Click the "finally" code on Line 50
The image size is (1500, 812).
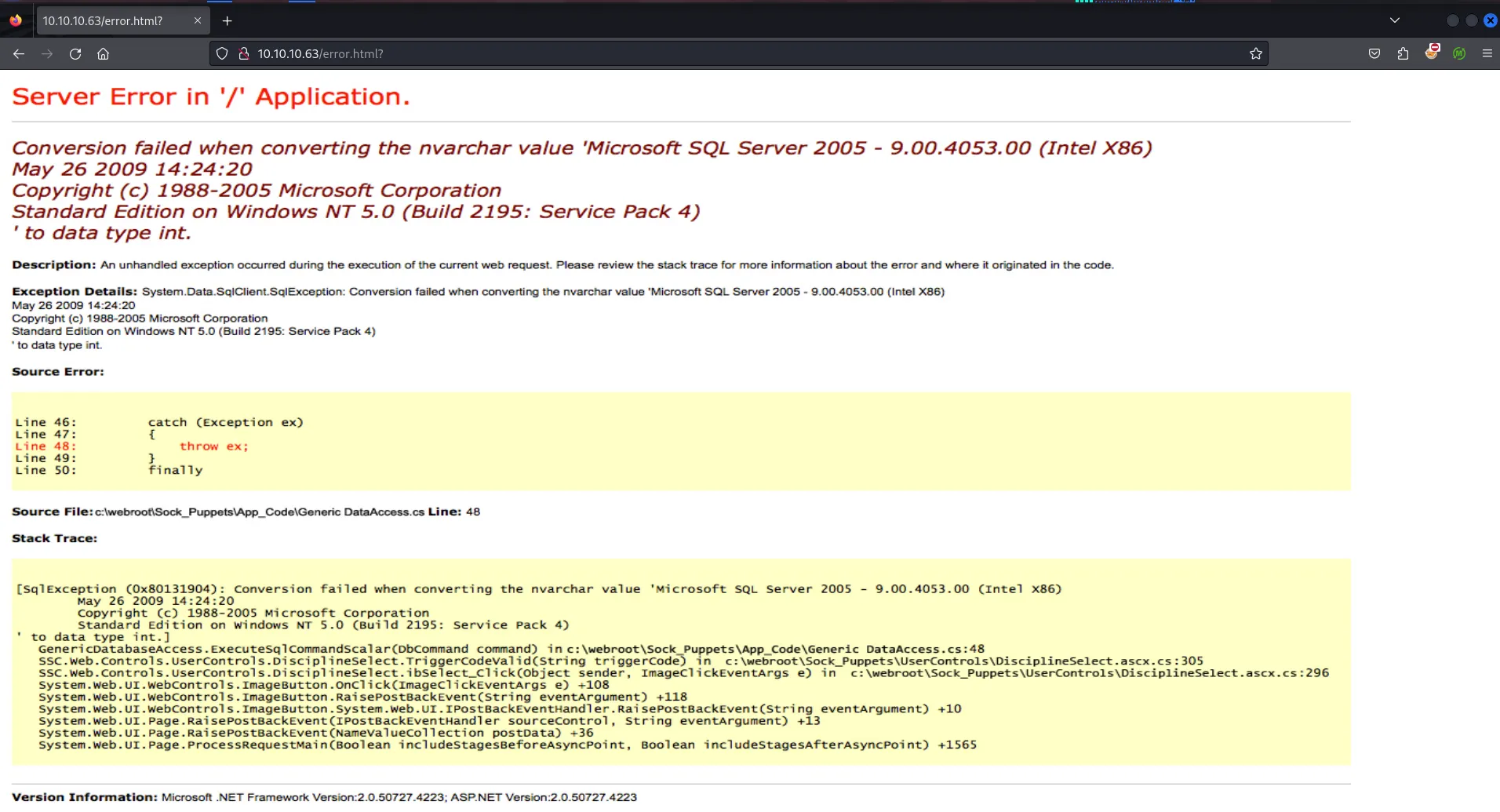point(176,470)
